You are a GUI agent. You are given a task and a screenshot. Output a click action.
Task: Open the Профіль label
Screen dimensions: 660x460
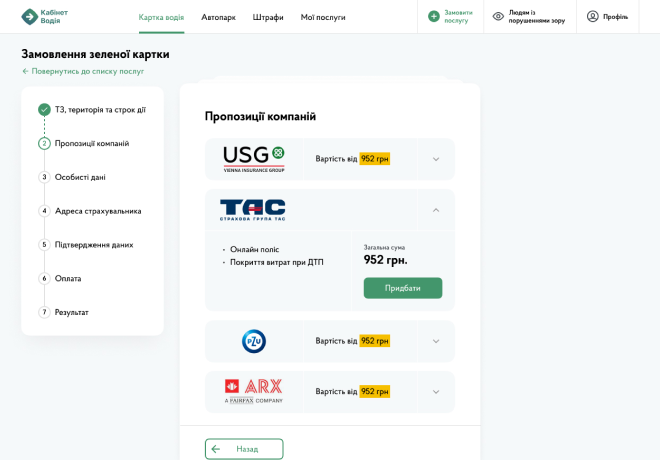click(x=615, y=17)
